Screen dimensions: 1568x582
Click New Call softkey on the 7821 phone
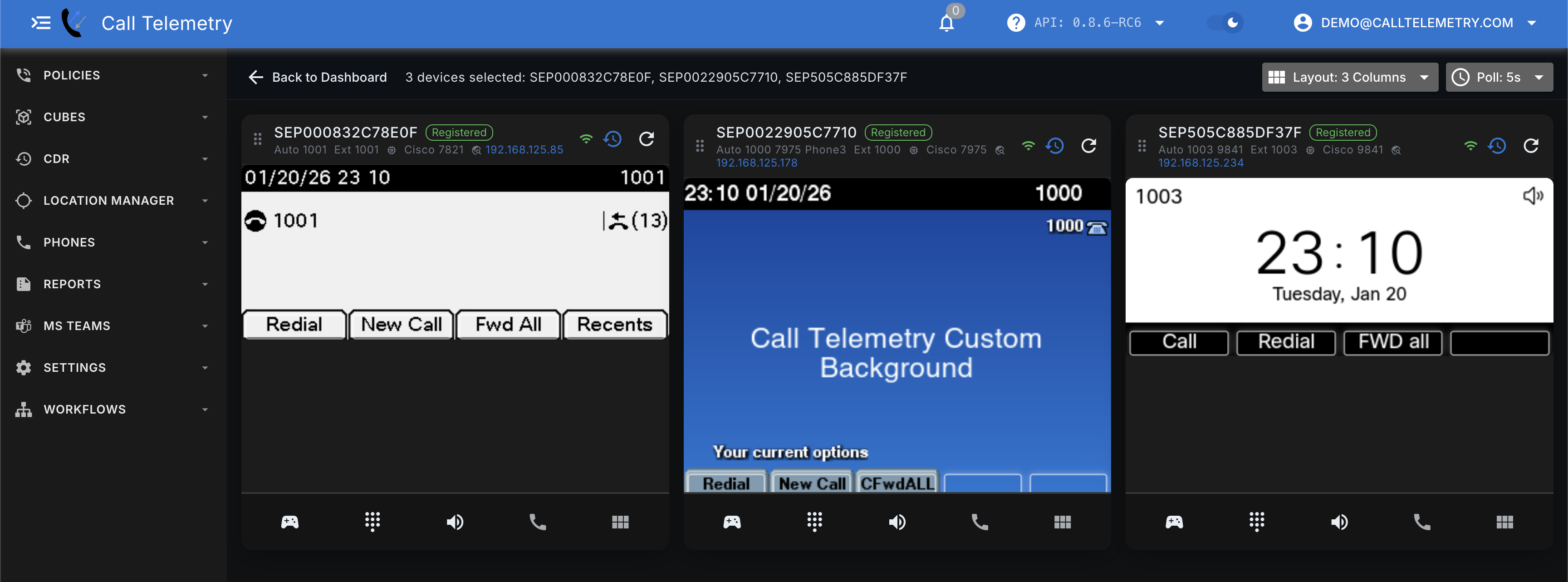(x=402, y=325)
